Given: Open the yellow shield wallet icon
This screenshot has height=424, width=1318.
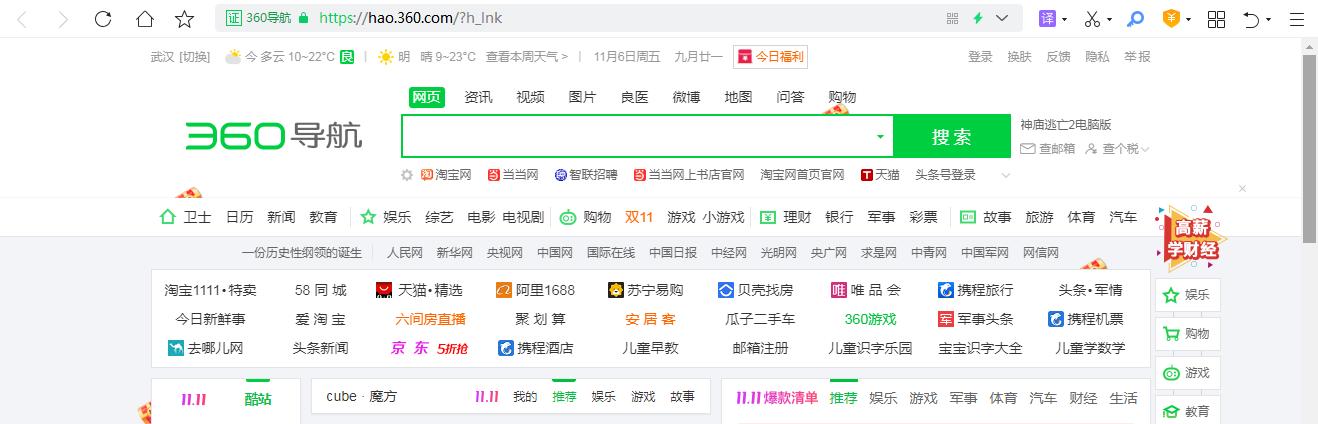Looking at the screenshot, I should [1172, 19].
